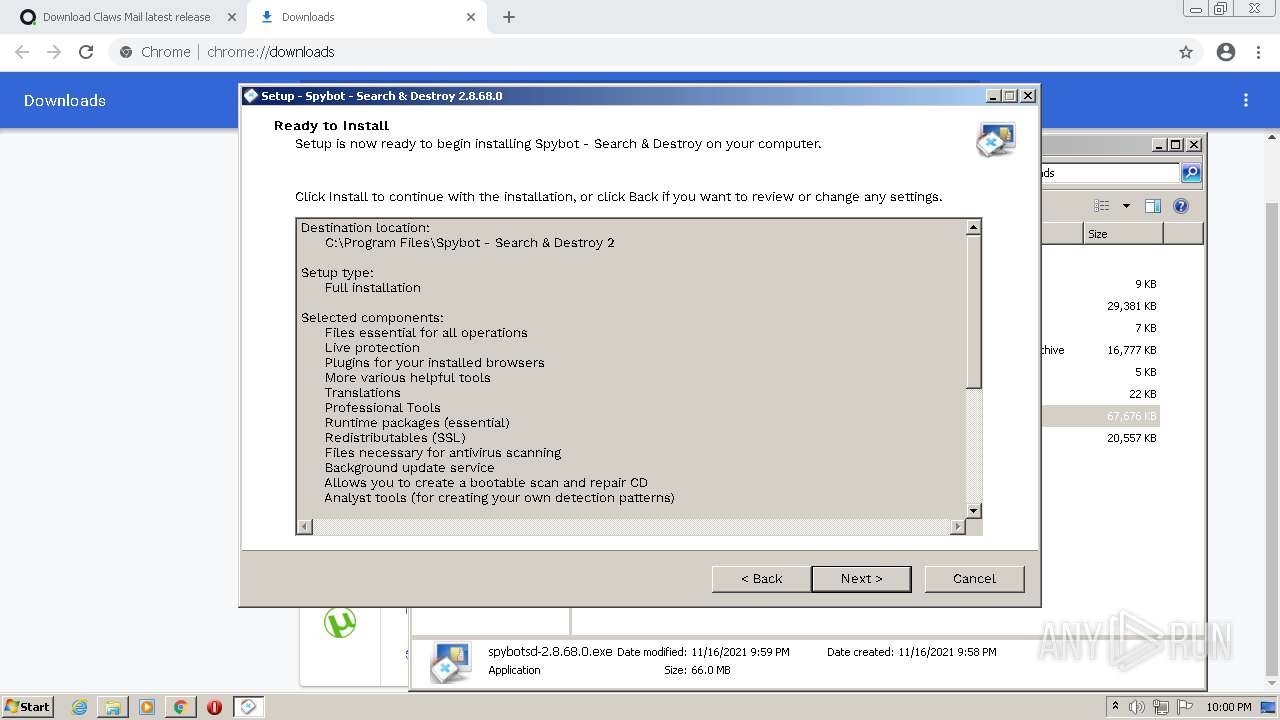Open Chrome three-dot main menu
Screen dimensions: 1280x720
1258,52
